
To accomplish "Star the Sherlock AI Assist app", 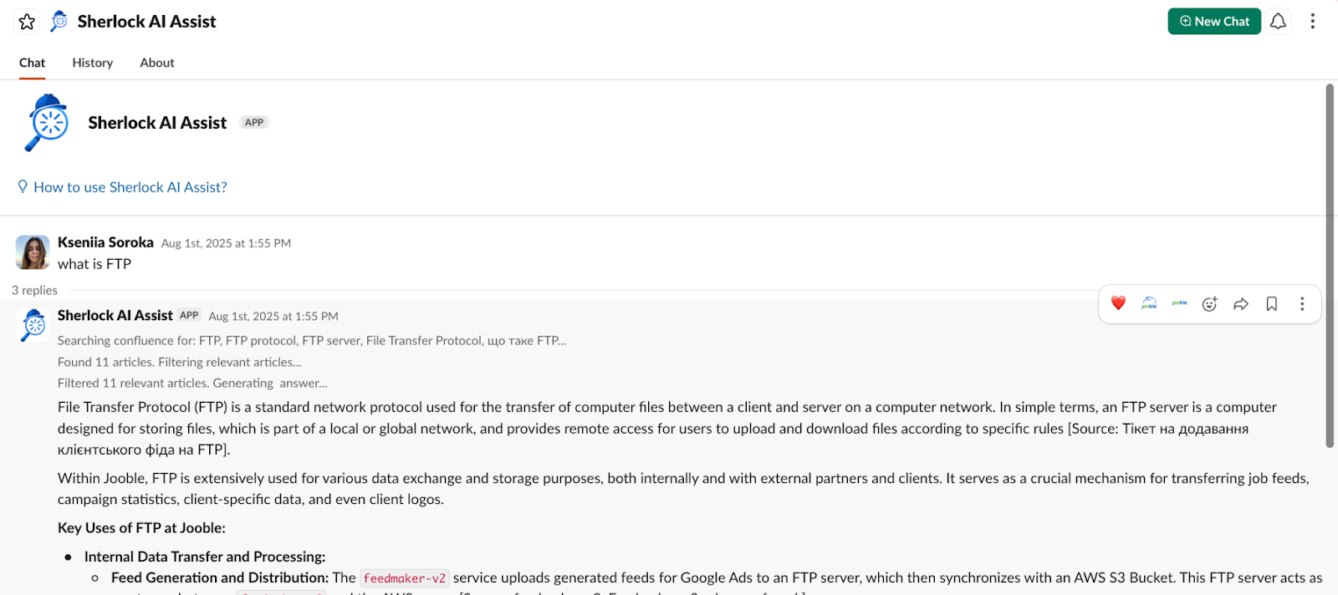I will point(27,21).
